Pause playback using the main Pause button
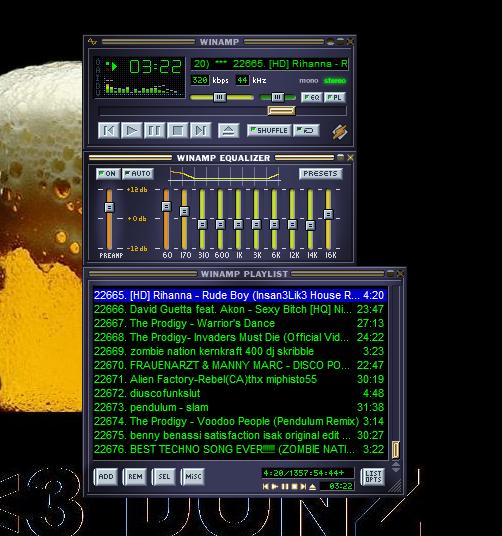This screenshot has height=536, width=502. coord(154,131)
